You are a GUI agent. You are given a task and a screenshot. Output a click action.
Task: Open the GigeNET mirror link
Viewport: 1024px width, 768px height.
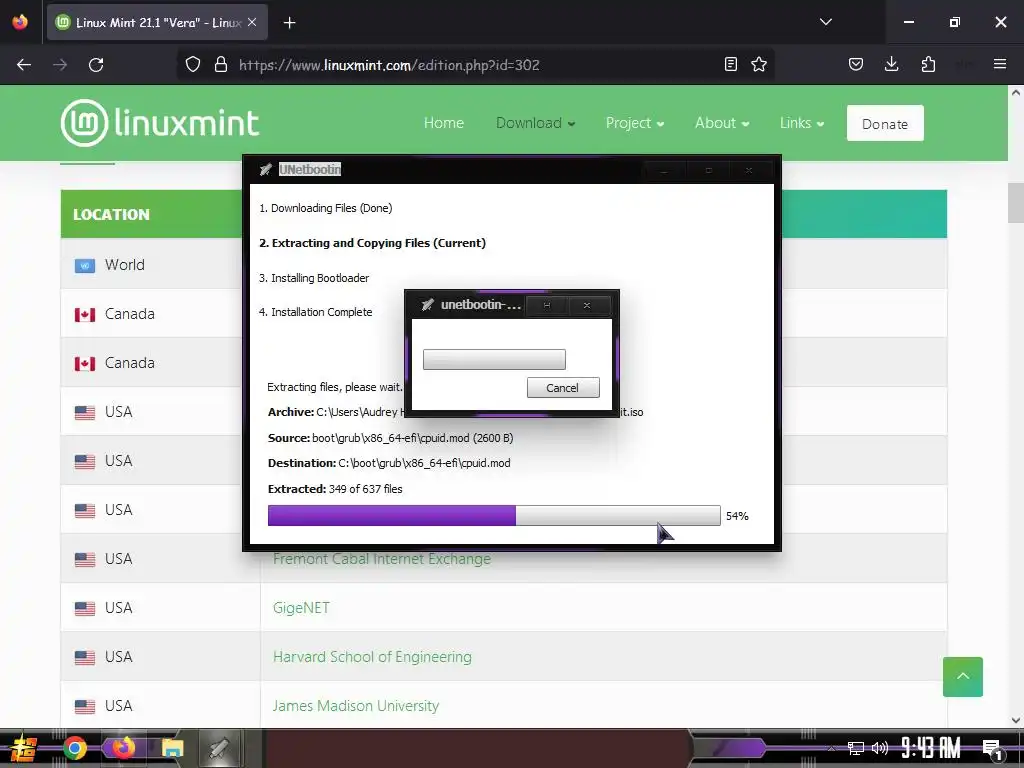point(301,608)
